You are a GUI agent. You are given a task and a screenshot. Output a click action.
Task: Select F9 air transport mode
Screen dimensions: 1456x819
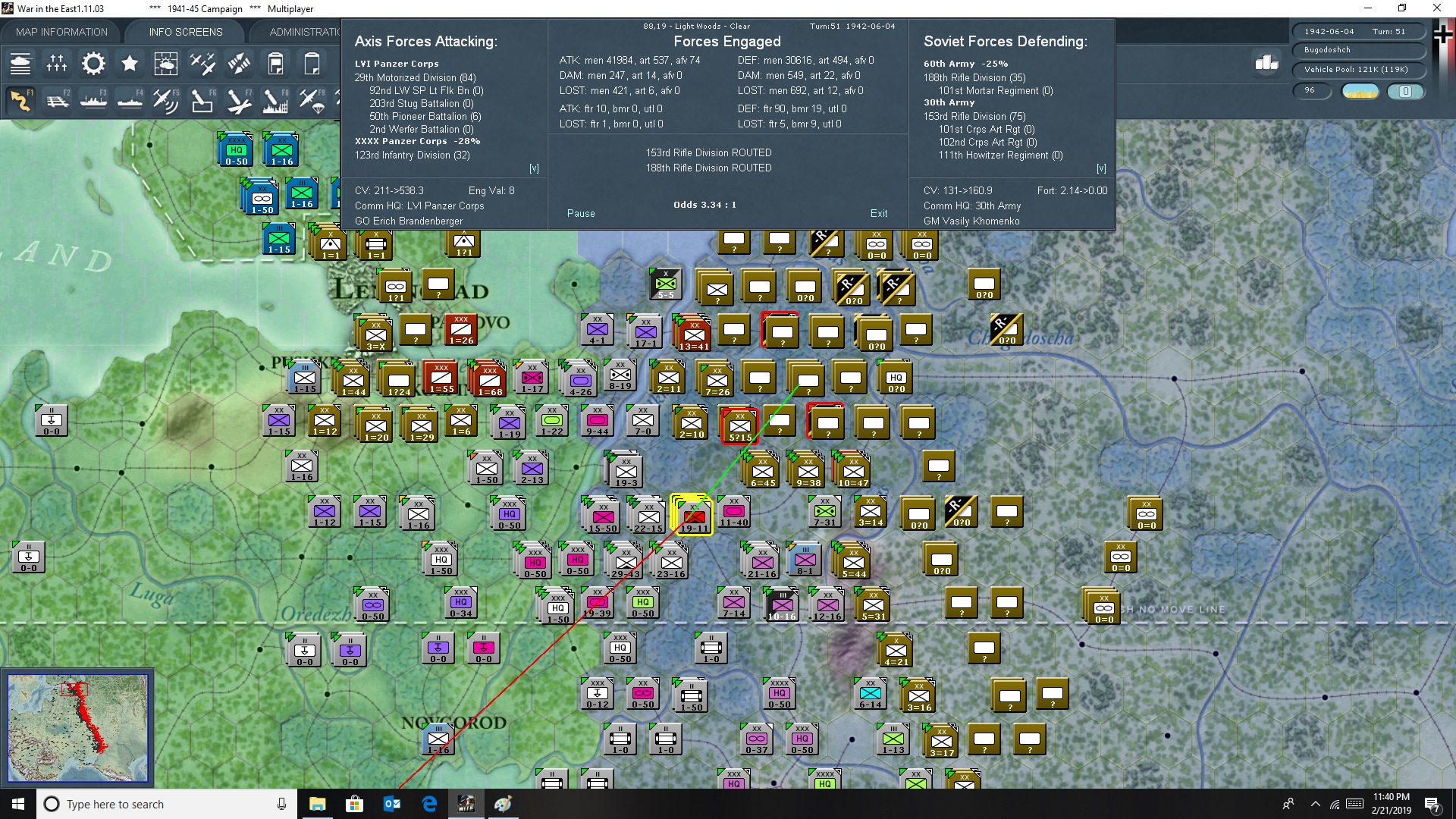point(312,101)
